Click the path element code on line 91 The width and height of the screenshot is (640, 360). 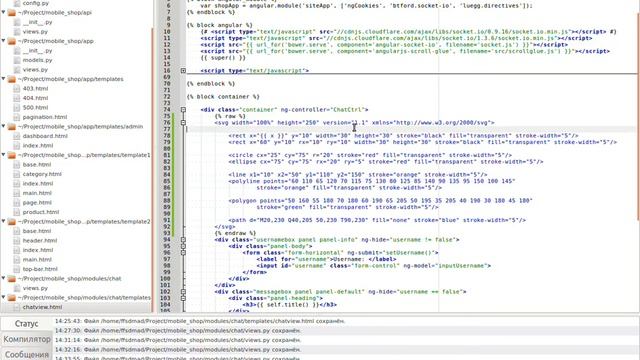(377, 220)
